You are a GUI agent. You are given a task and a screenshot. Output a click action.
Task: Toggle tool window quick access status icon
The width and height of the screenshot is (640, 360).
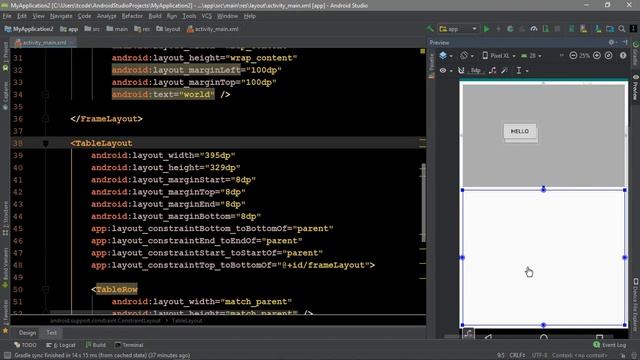click(x=7, y=356)
